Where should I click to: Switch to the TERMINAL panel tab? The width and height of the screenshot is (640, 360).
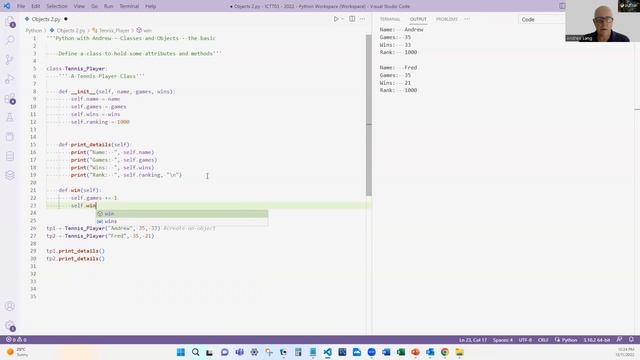[390, 19]
